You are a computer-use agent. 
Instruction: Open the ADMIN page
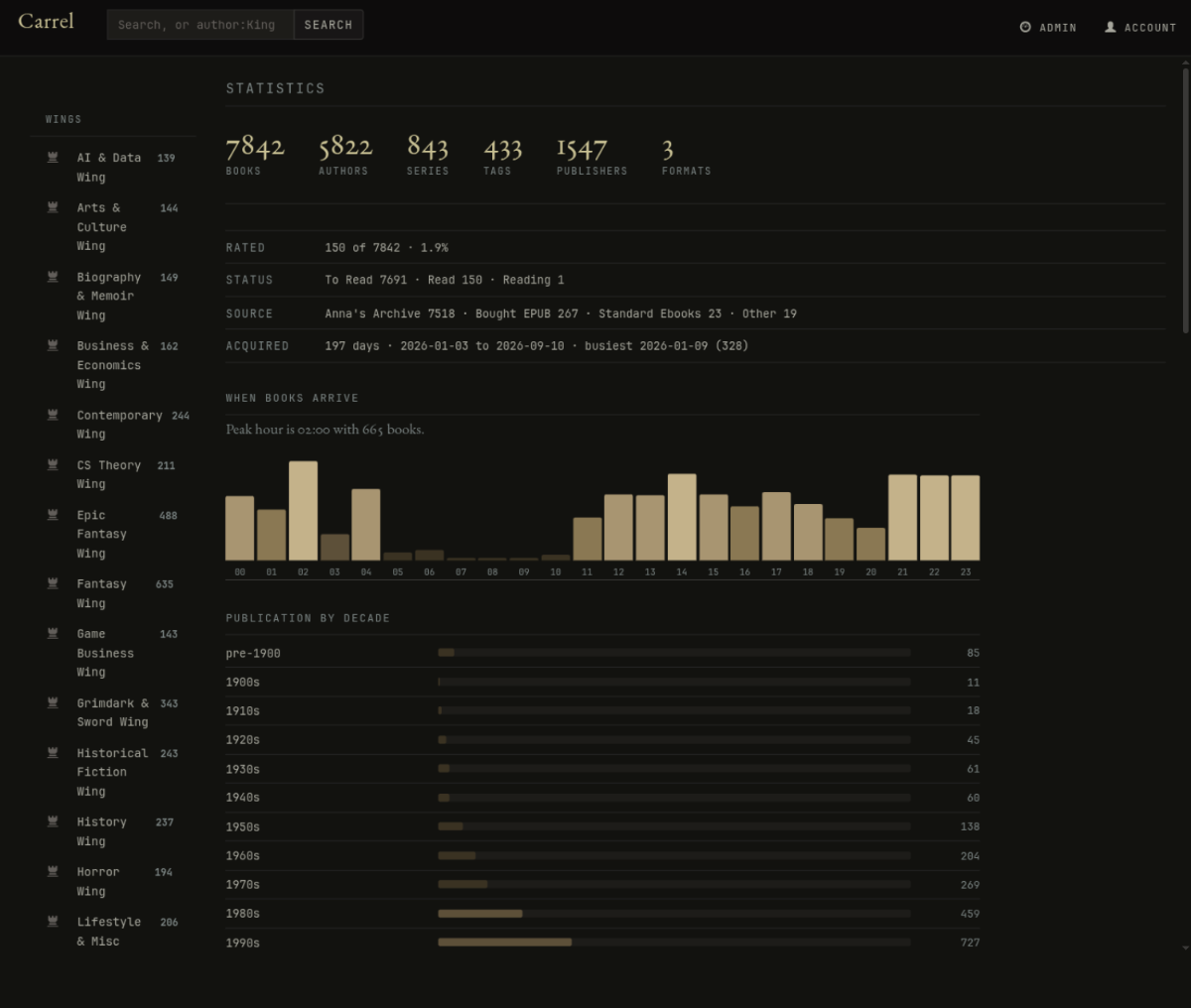(x=1048, y=28)
